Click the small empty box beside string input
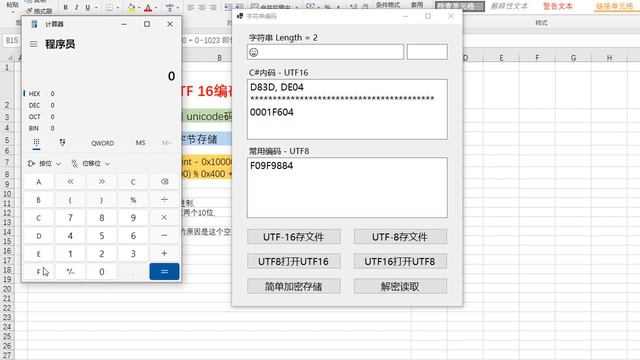 427,52
